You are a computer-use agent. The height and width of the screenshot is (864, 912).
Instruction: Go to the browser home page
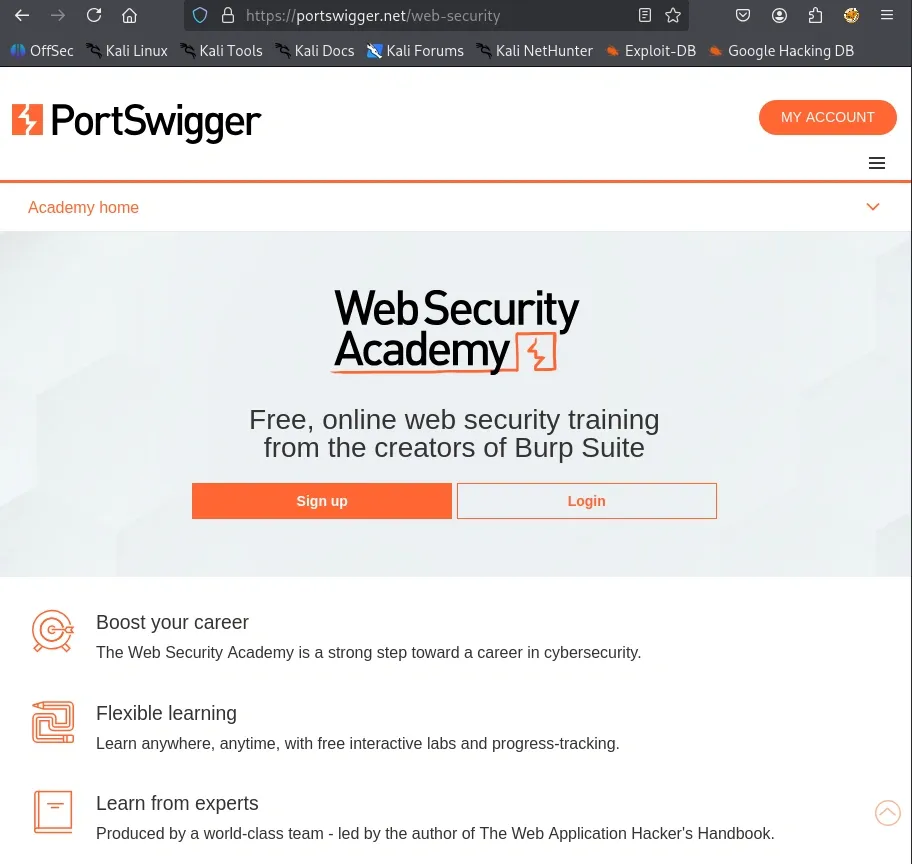(x=129, y=16)
